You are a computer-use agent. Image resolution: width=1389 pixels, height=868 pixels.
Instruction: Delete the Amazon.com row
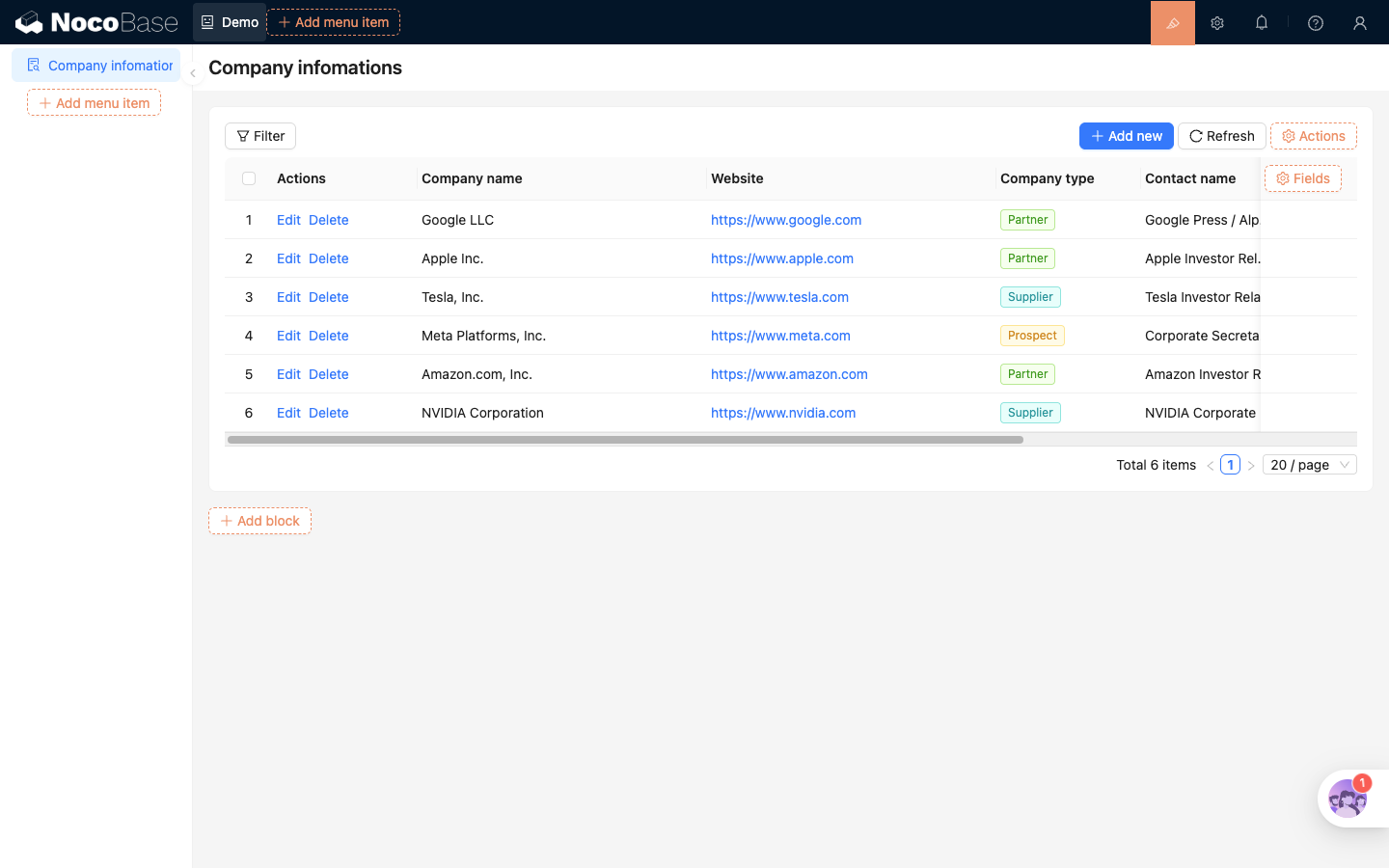tap(329, 374)
